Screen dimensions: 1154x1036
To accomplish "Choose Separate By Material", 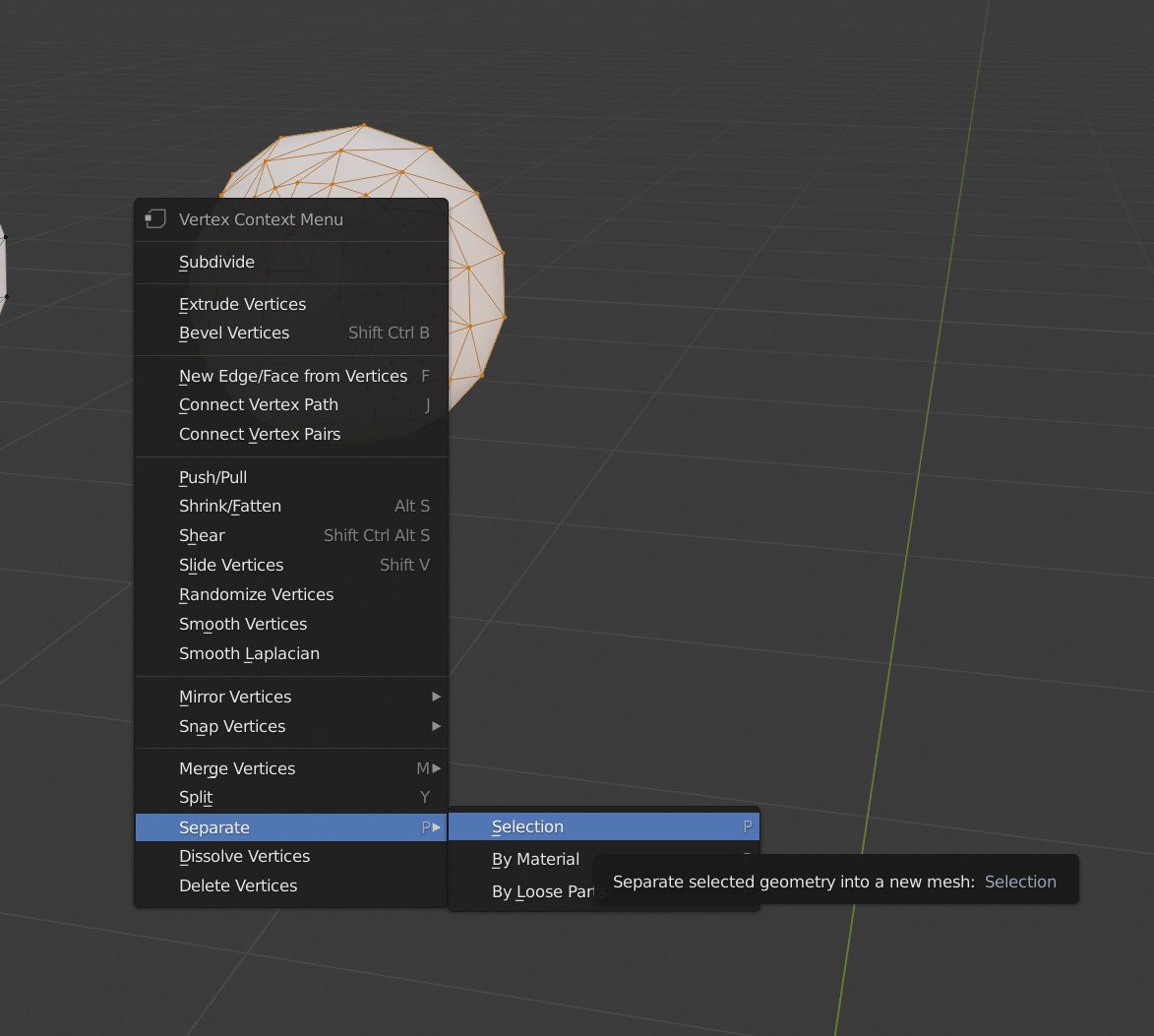I will tap(536, 860).
